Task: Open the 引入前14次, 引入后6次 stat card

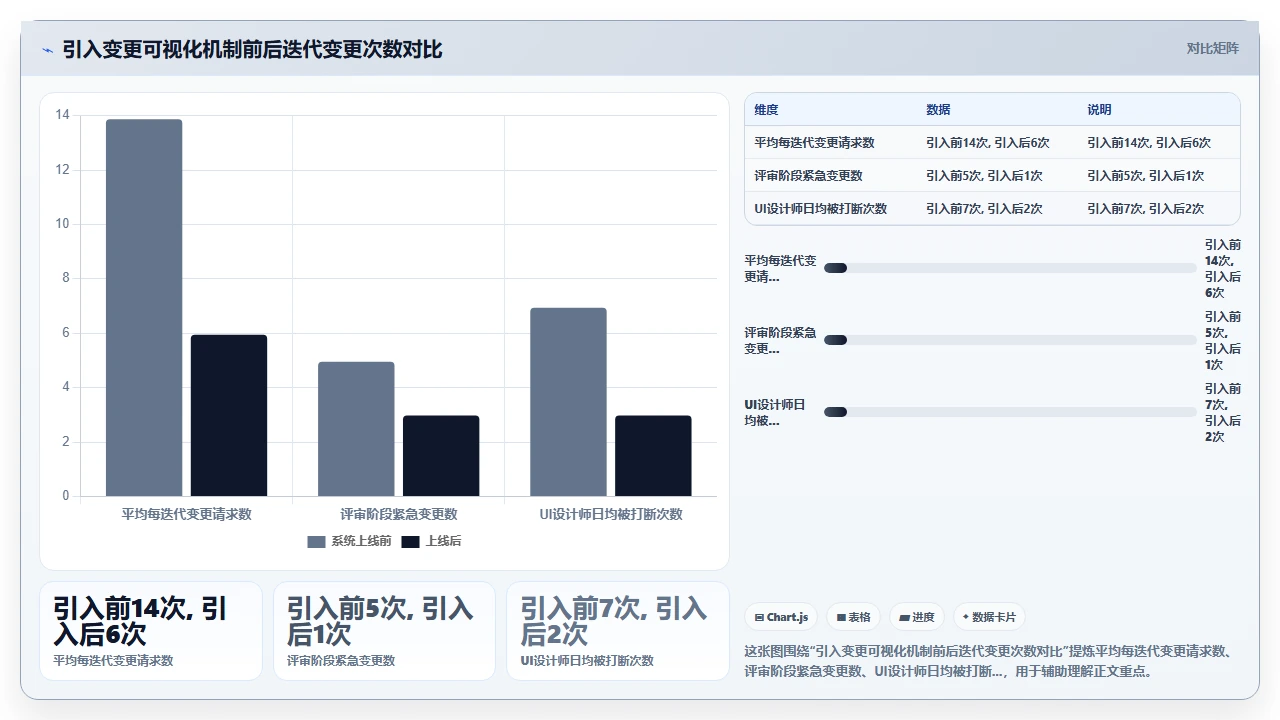Action: click(x=151, y=631)
